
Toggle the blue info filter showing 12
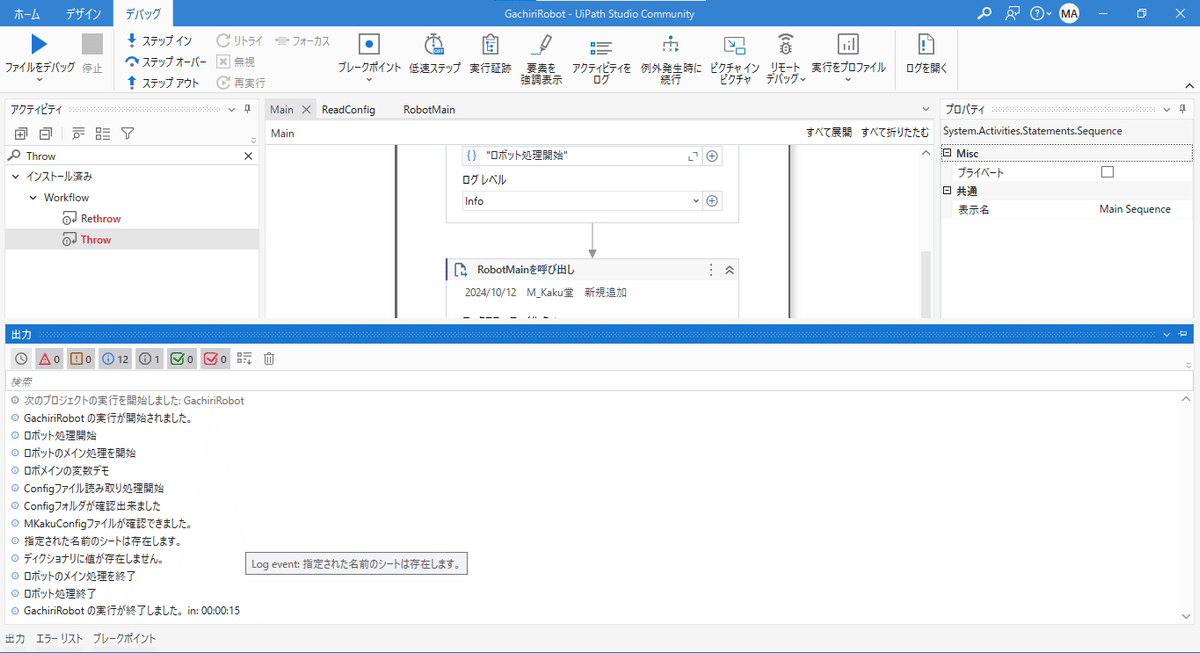tap(115, 358)
